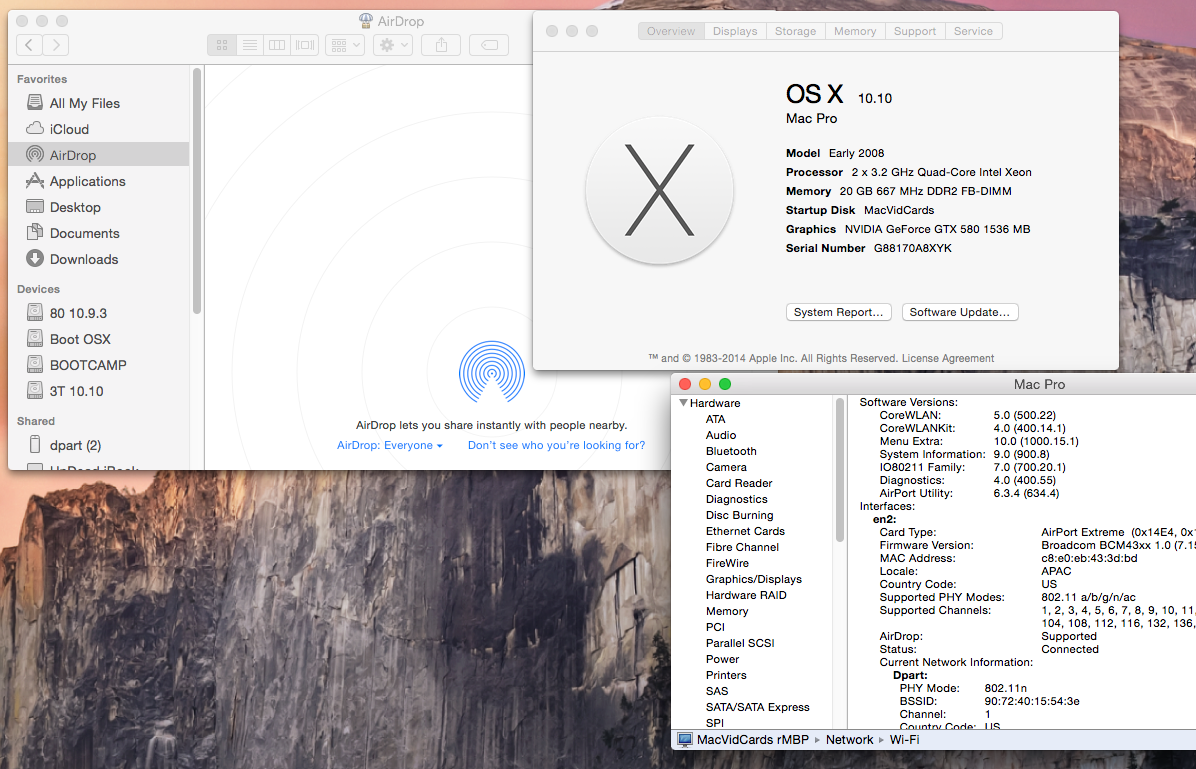Select Card Reader in Hardware list
Viewport: 1196px width, 769px height.
tap(739, 483)
